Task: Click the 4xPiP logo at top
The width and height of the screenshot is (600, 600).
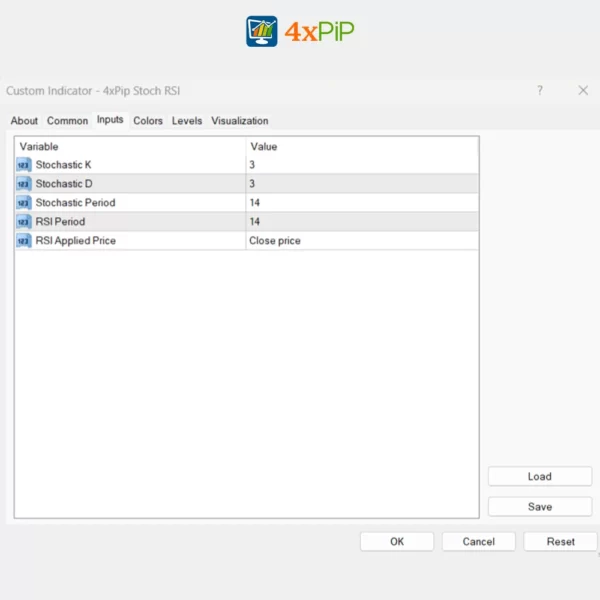Action: pyautogui.click(x=300, y=32)
